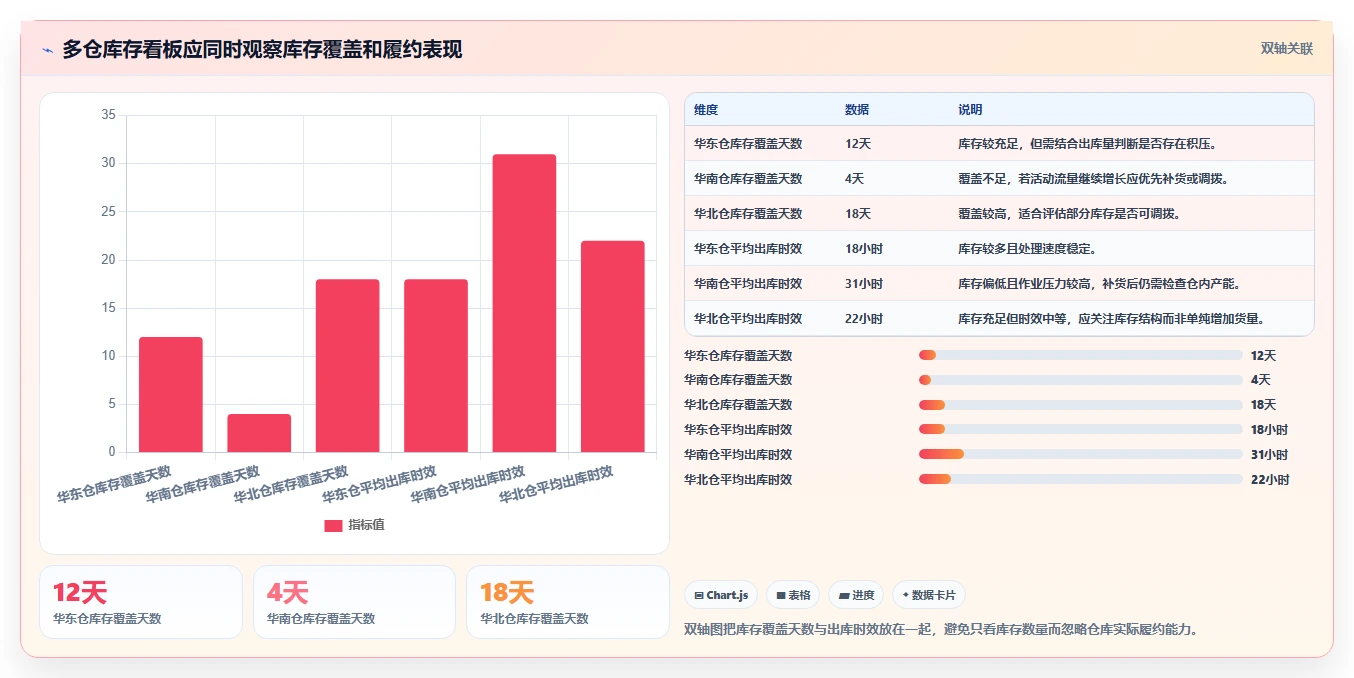This screenshot has height=678, width=1354.
Task: Click the 22小时 value beside the progress bar
Action: (x=1270, y=480)
